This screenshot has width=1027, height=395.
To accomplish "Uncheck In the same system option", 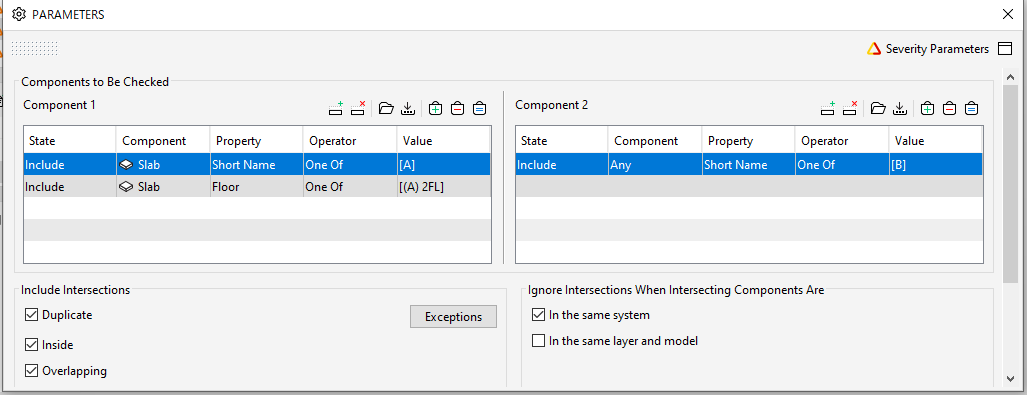I will coord(538,315).
